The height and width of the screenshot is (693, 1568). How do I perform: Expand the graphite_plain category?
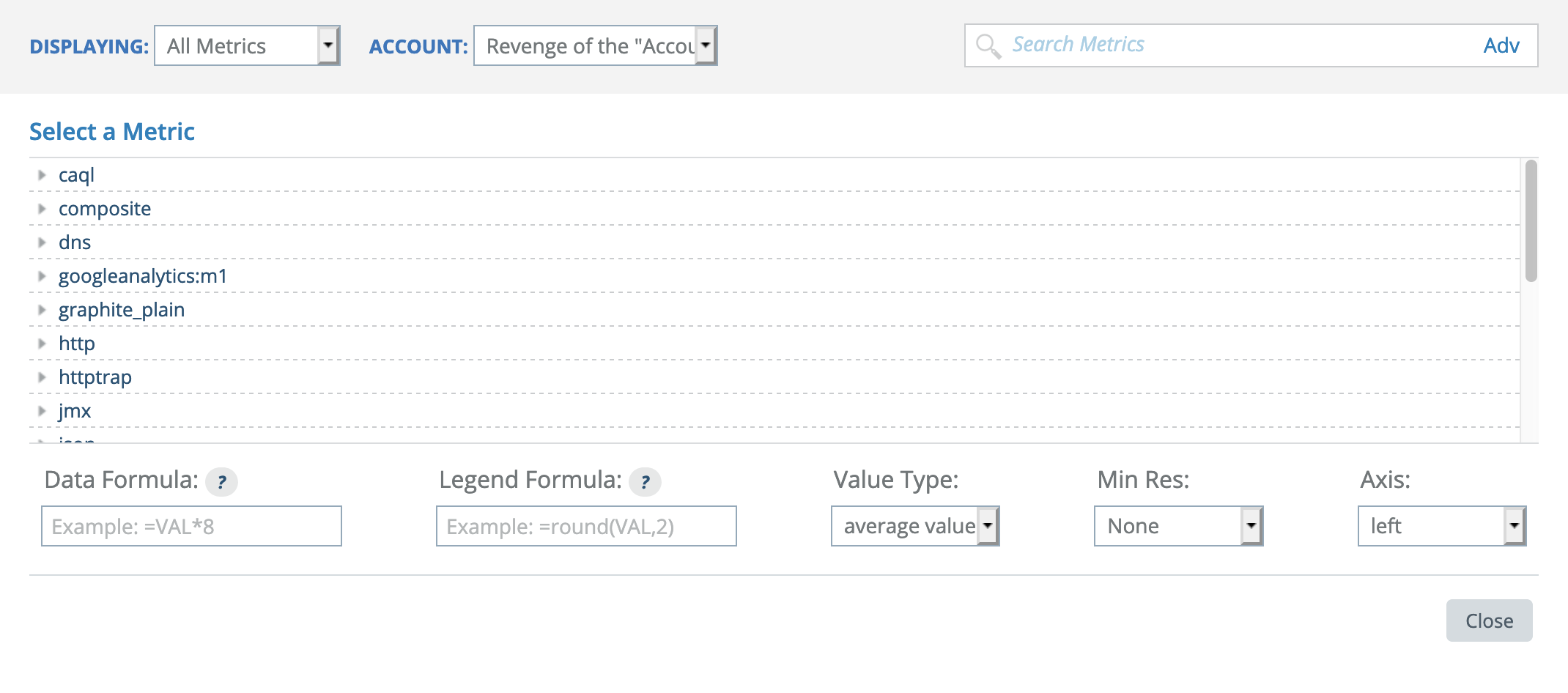pyautogui.click(x=42, y=310)
